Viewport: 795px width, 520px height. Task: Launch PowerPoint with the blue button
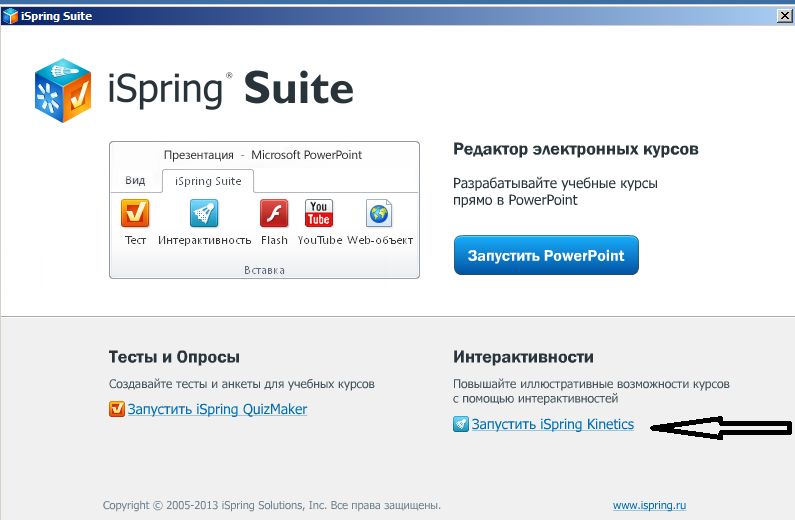tap(546, 255)
